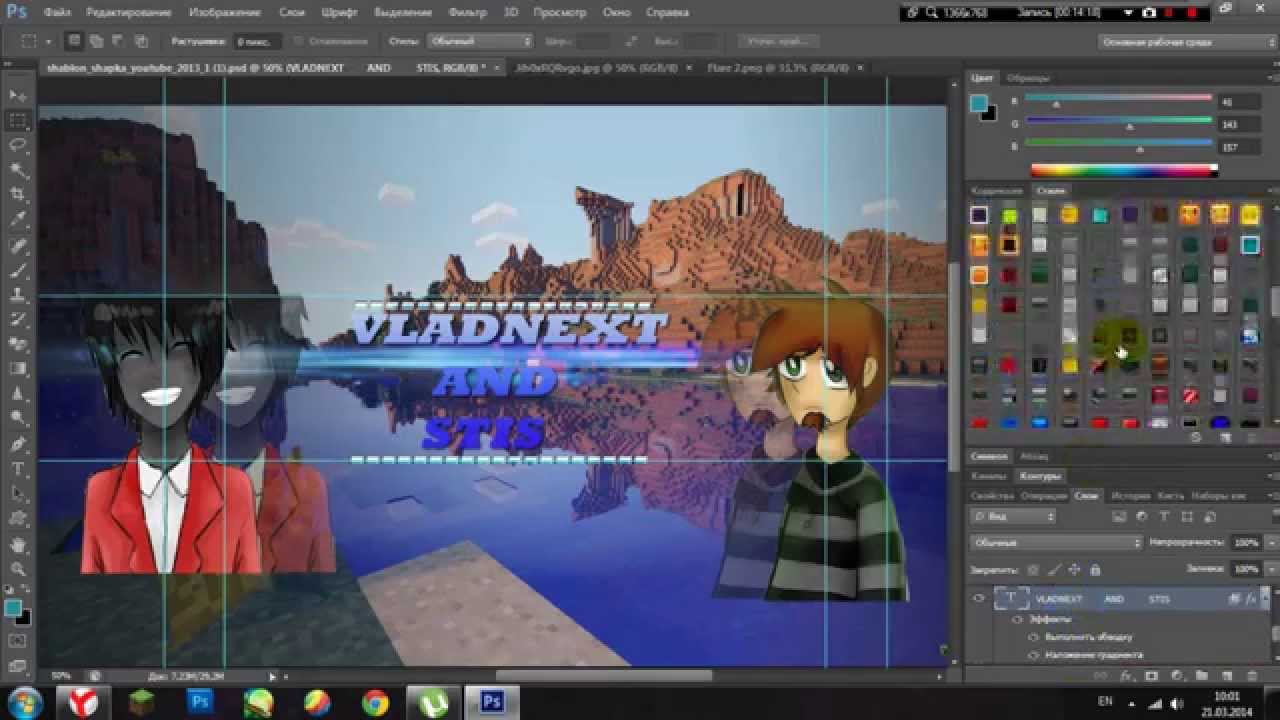Screen dimensions: 1280x720
Task: Open the Фильтр menu
Action: point(467,13)
